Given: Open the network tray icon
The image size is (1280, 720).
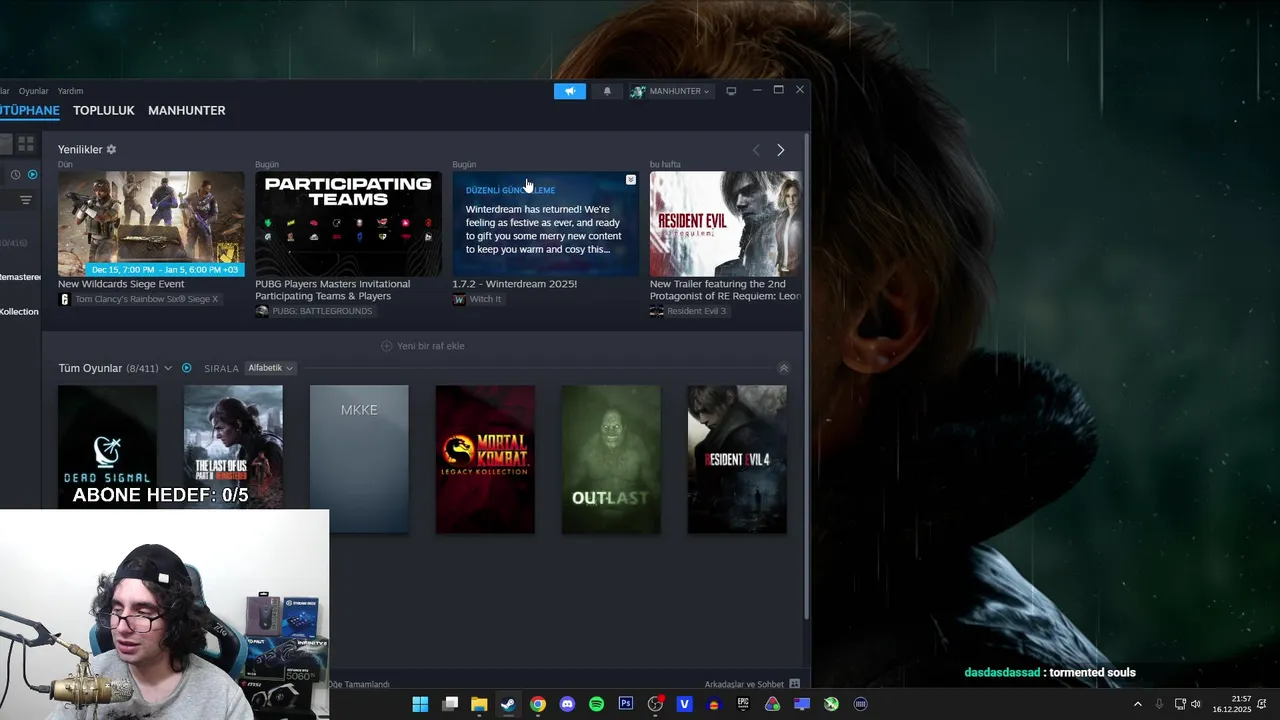Looking at the screenshot, I should [x=1180, y=704].
